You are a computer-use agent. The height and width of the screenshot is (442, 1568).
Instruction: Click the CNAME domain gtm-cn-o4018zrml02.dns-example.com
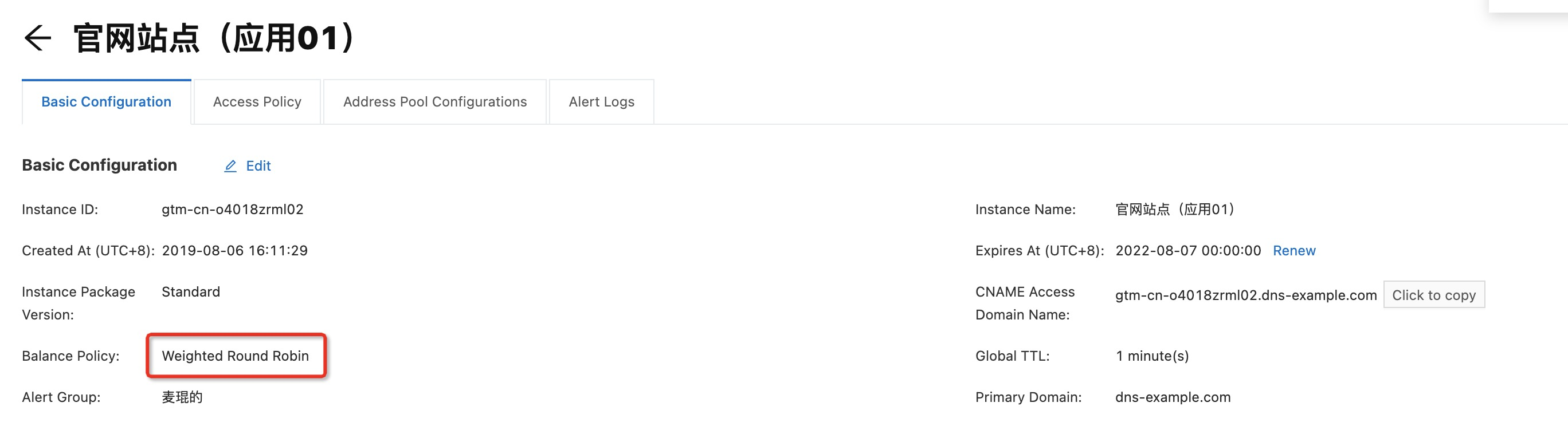click(1245, 295)
